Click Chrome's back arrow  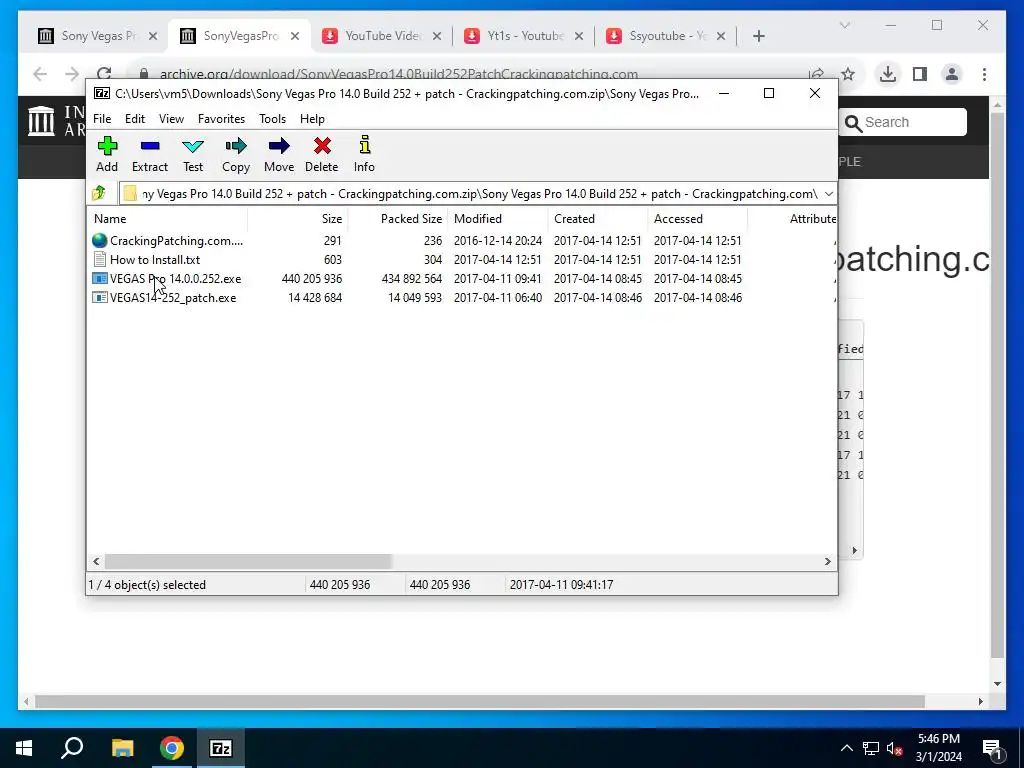(40, 74)
